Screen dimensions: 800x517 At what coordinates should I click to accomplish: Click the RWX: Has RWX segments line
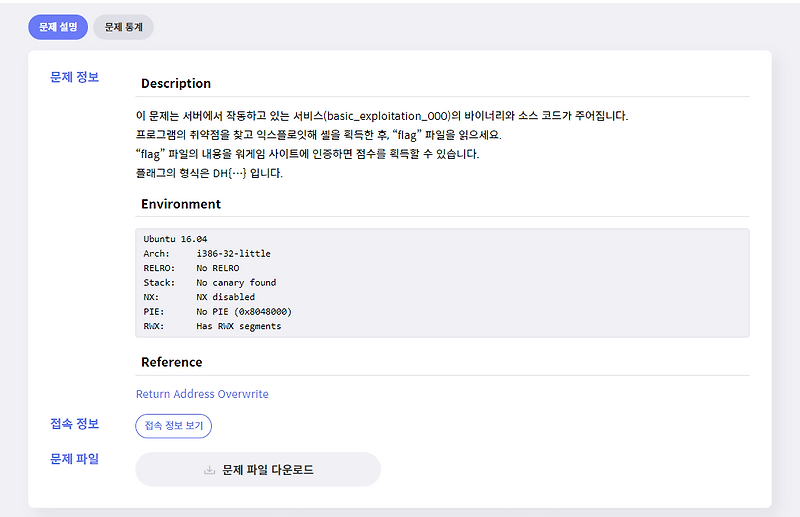pyautogui.click(x=212, y=326)
